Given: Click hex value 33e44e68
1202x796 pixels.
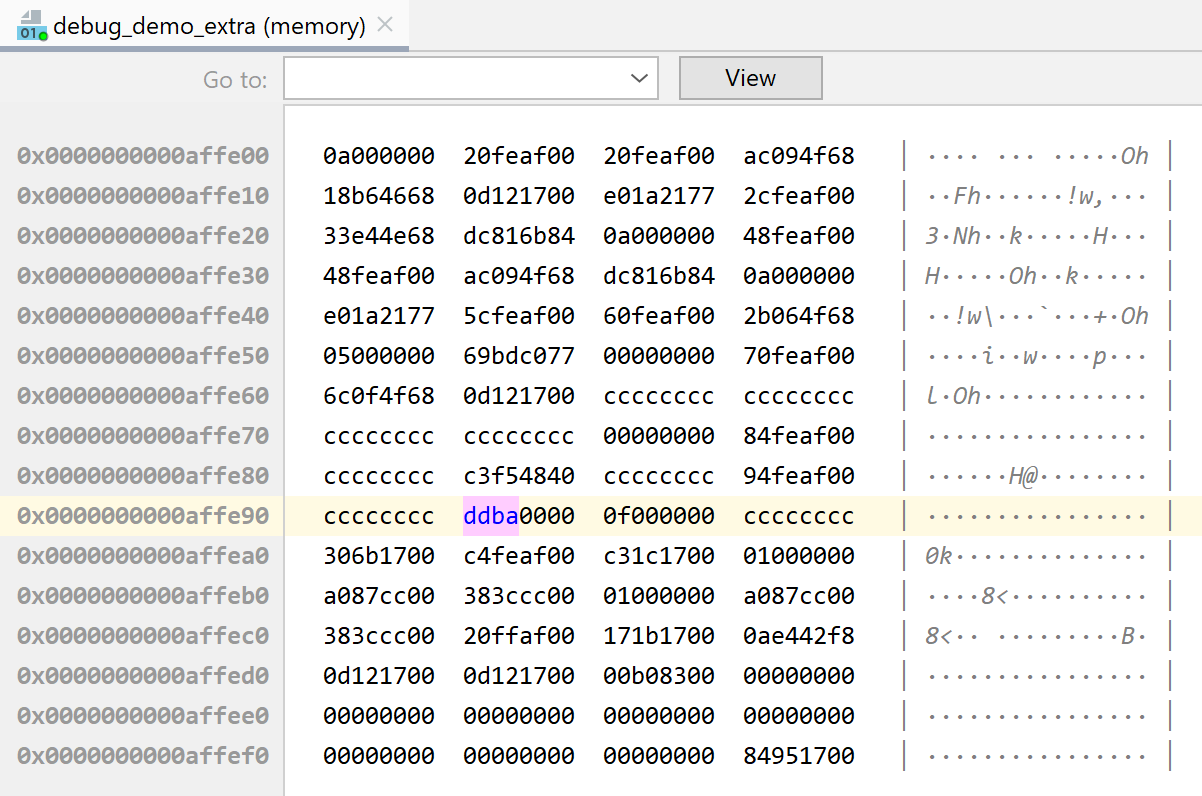Looking at the screenshot, I should 379,236.
